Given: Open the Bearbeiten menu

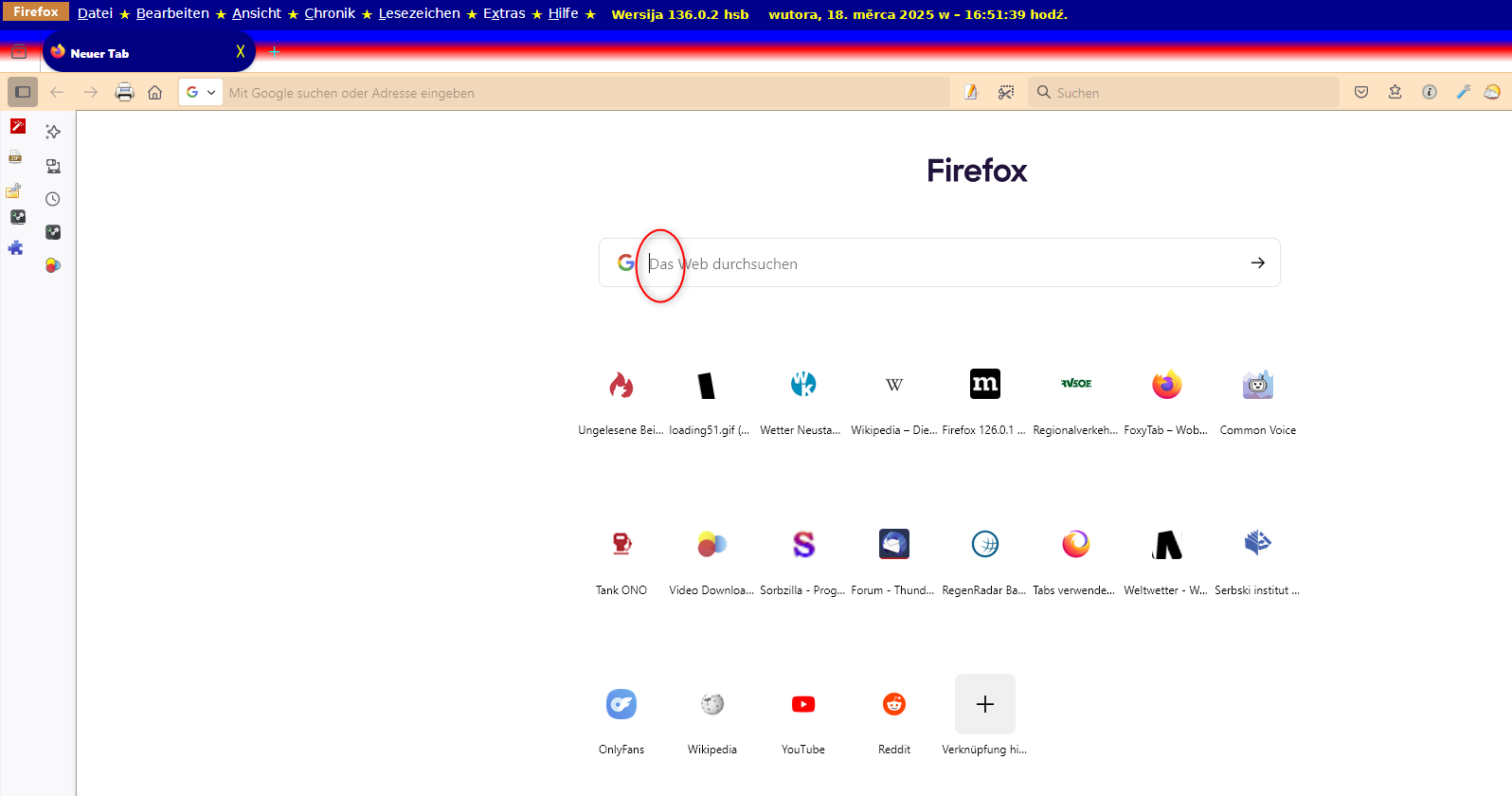Looking at the screenshot, I should 172,13.
